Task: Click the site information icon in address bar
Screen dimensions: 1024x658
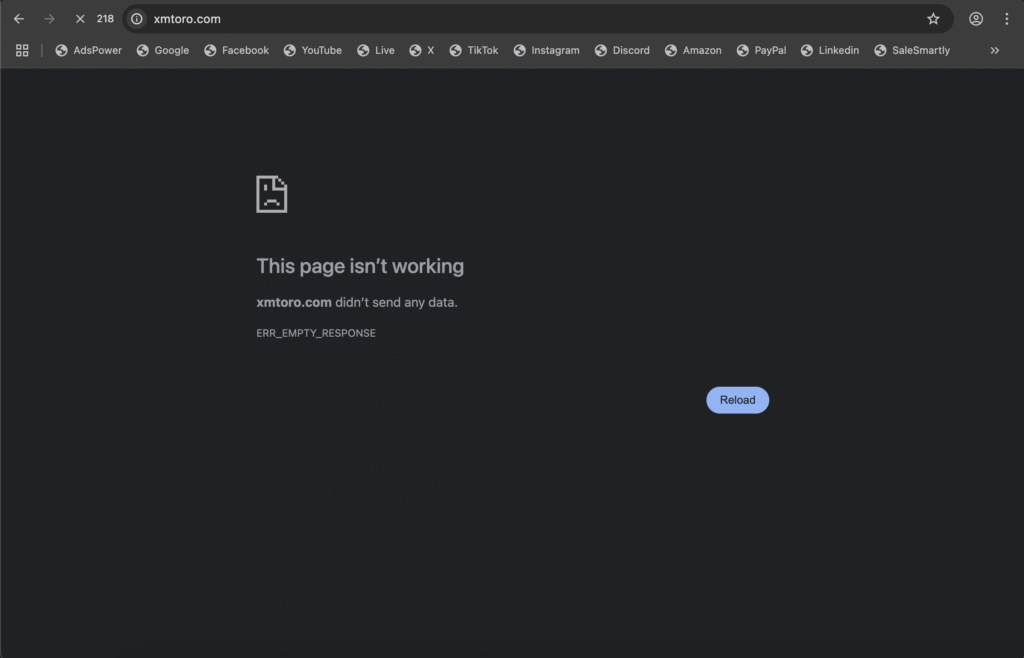Action: (137, 19)
